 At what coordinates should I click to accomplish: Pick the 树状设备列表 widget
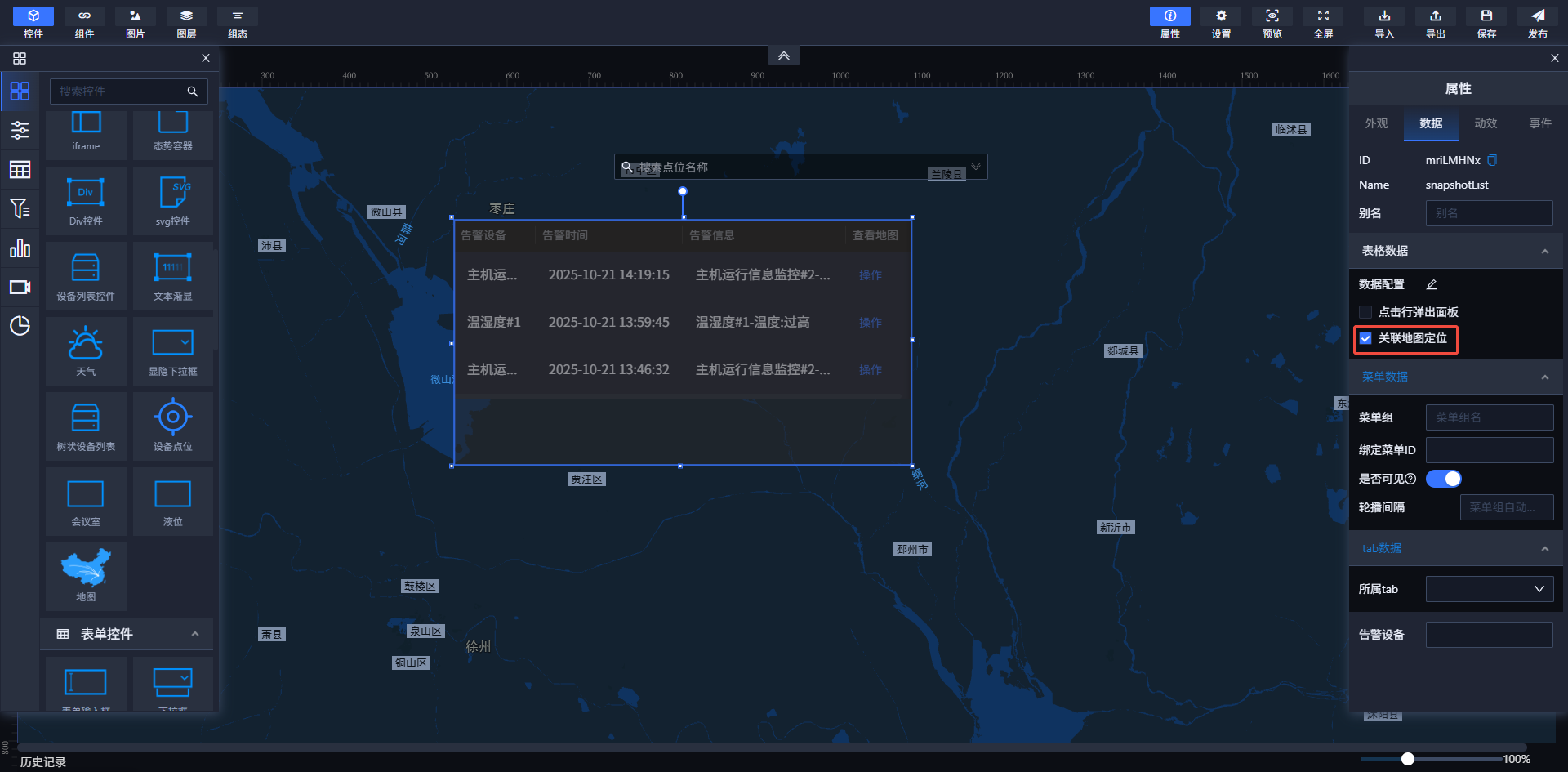(86, 426)
